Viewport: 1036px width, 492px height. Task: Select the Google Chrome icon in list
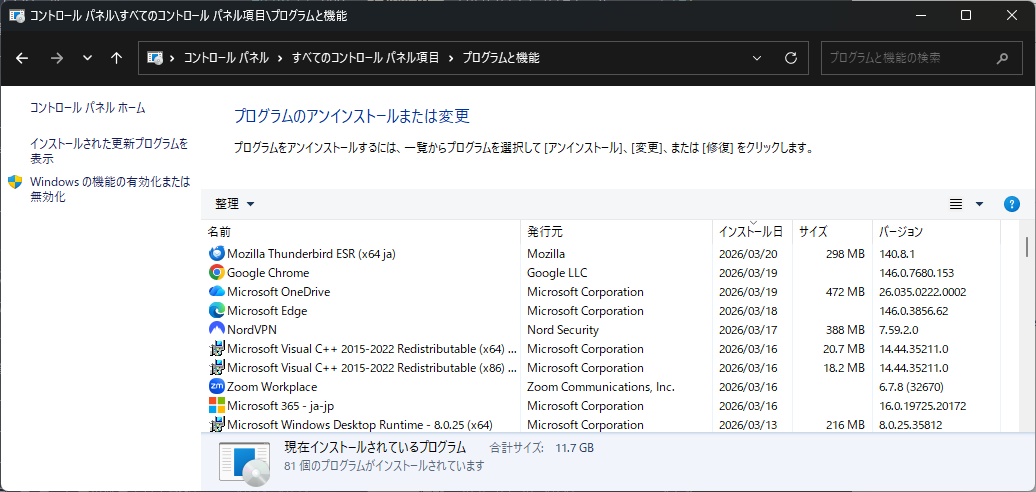click(217, 273)
